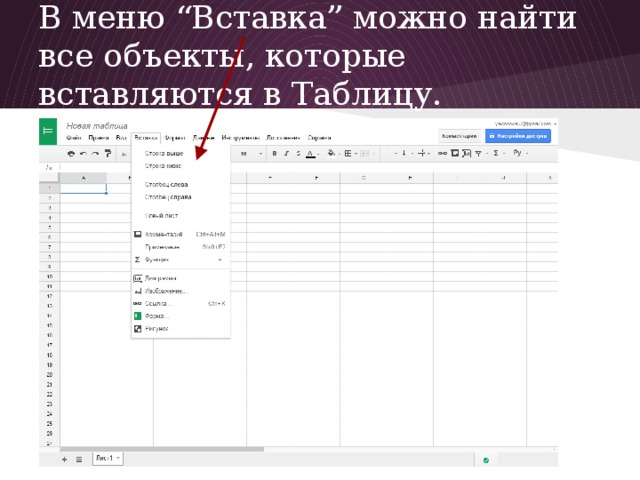Viewport: 640px width, 480px height.
Task: Open the Дополнения menu
Action: click(x=283, y=138)
